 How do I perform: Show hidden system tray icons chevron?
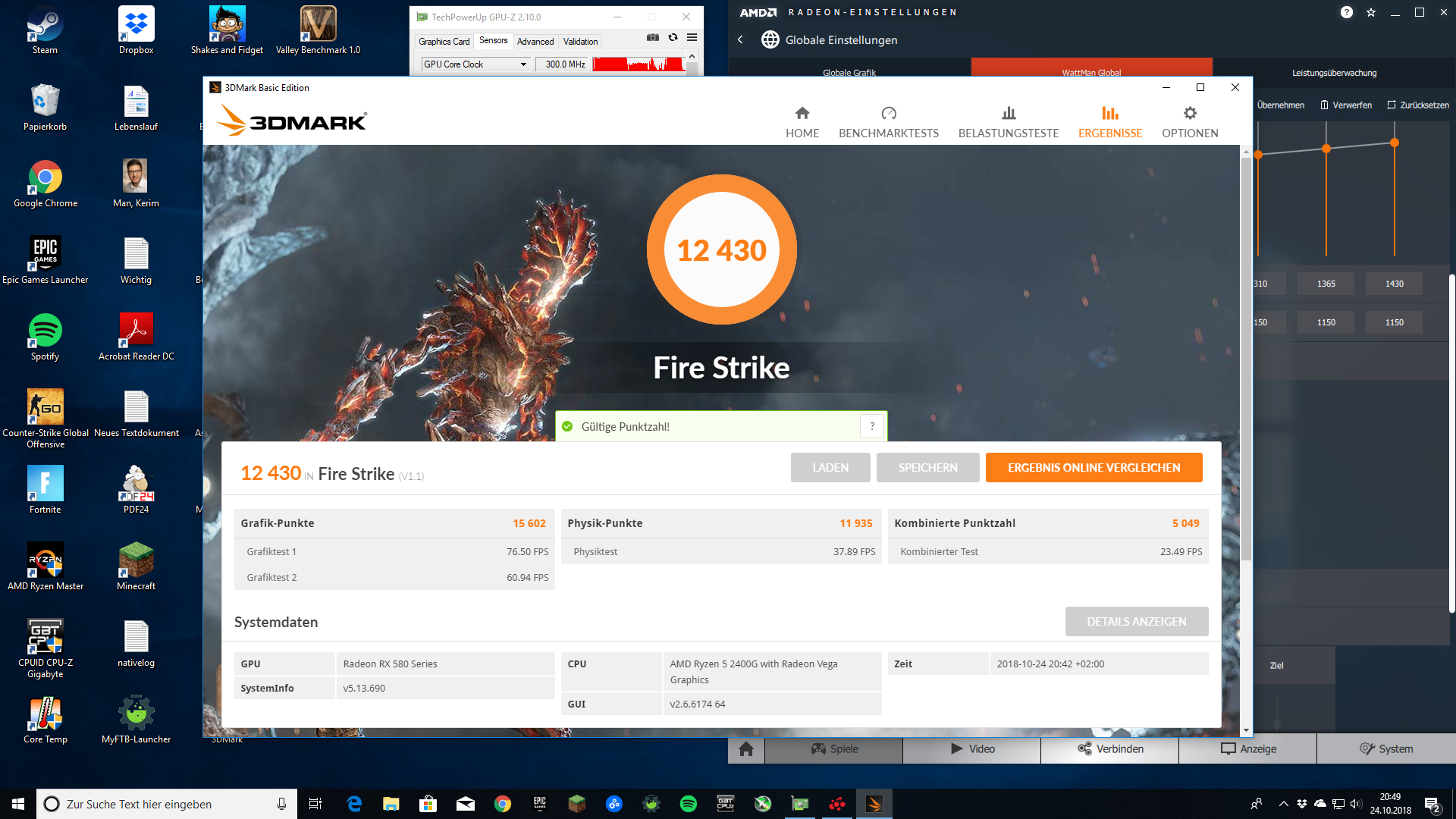(x=1283, y=804)
